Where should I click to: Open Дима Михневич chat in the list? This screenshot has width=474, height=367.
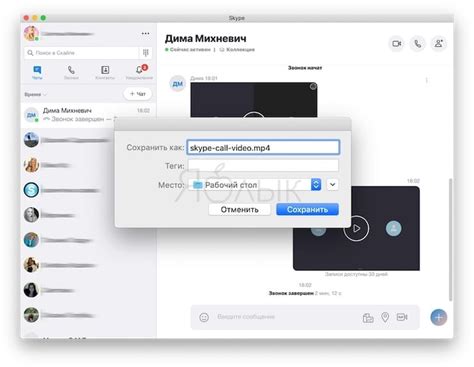click(88, 114)
